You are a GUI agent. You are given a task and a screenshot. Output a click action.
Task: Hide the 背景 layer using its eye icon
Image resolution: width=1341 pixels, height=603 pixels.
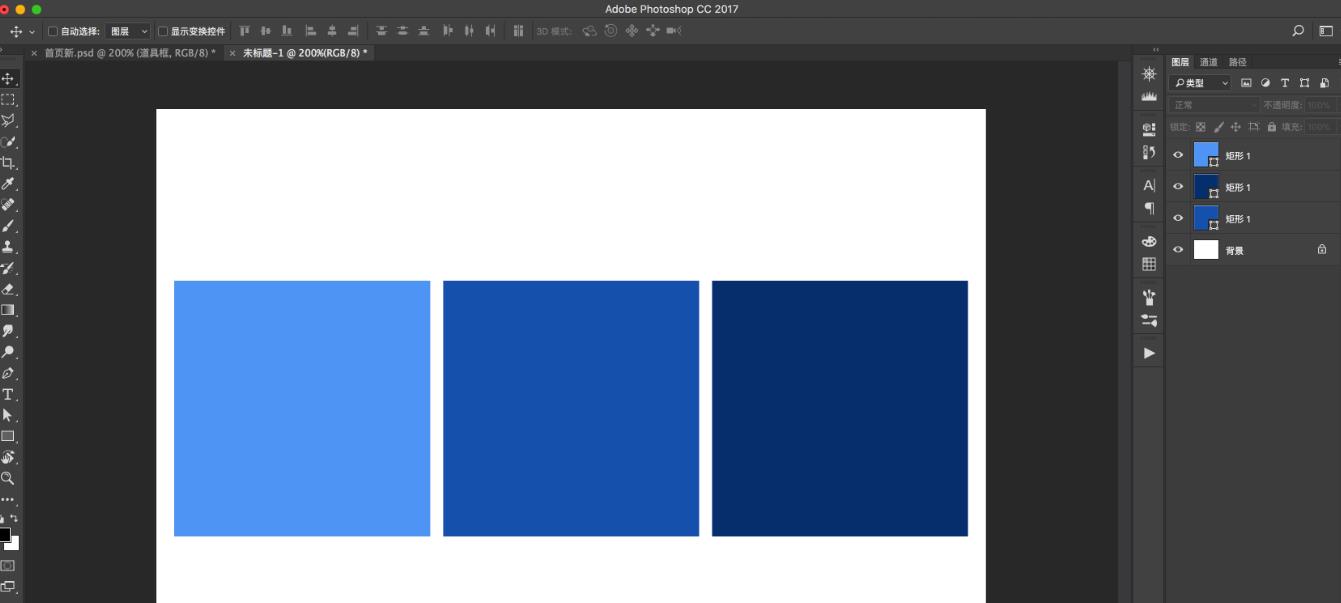[1178, 250]
